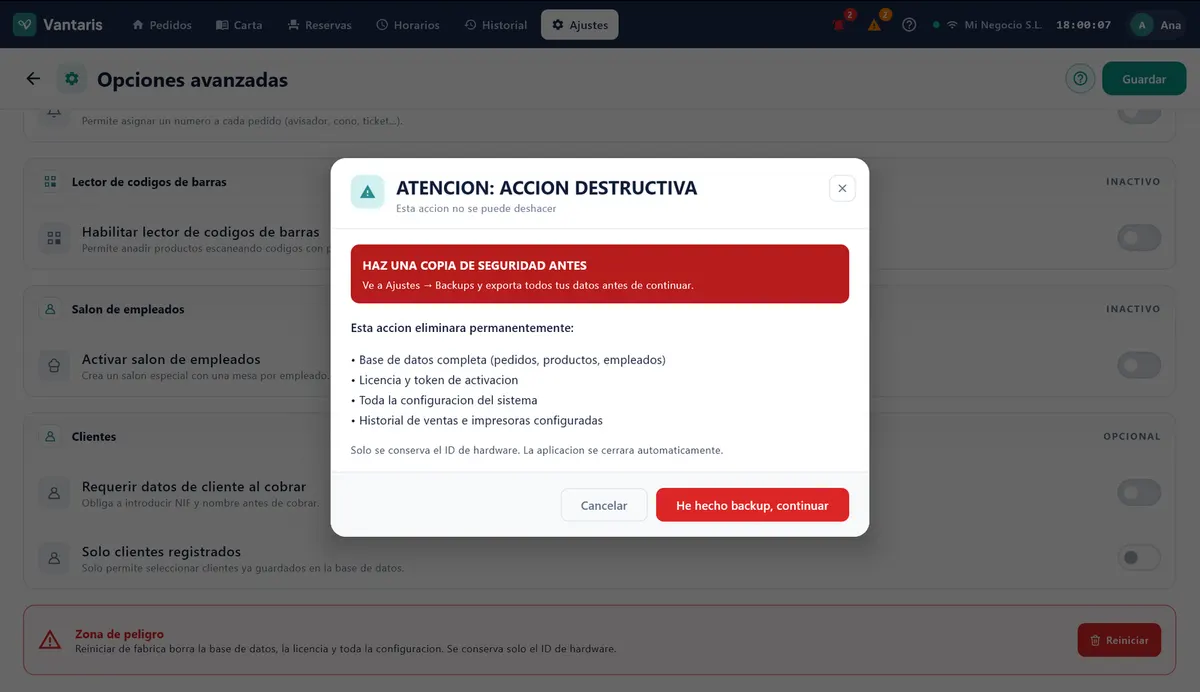This screenshot has width=1200, height=692.
Task: Click the Zona de peligro warning triangle
Action: tap(50, 640)
